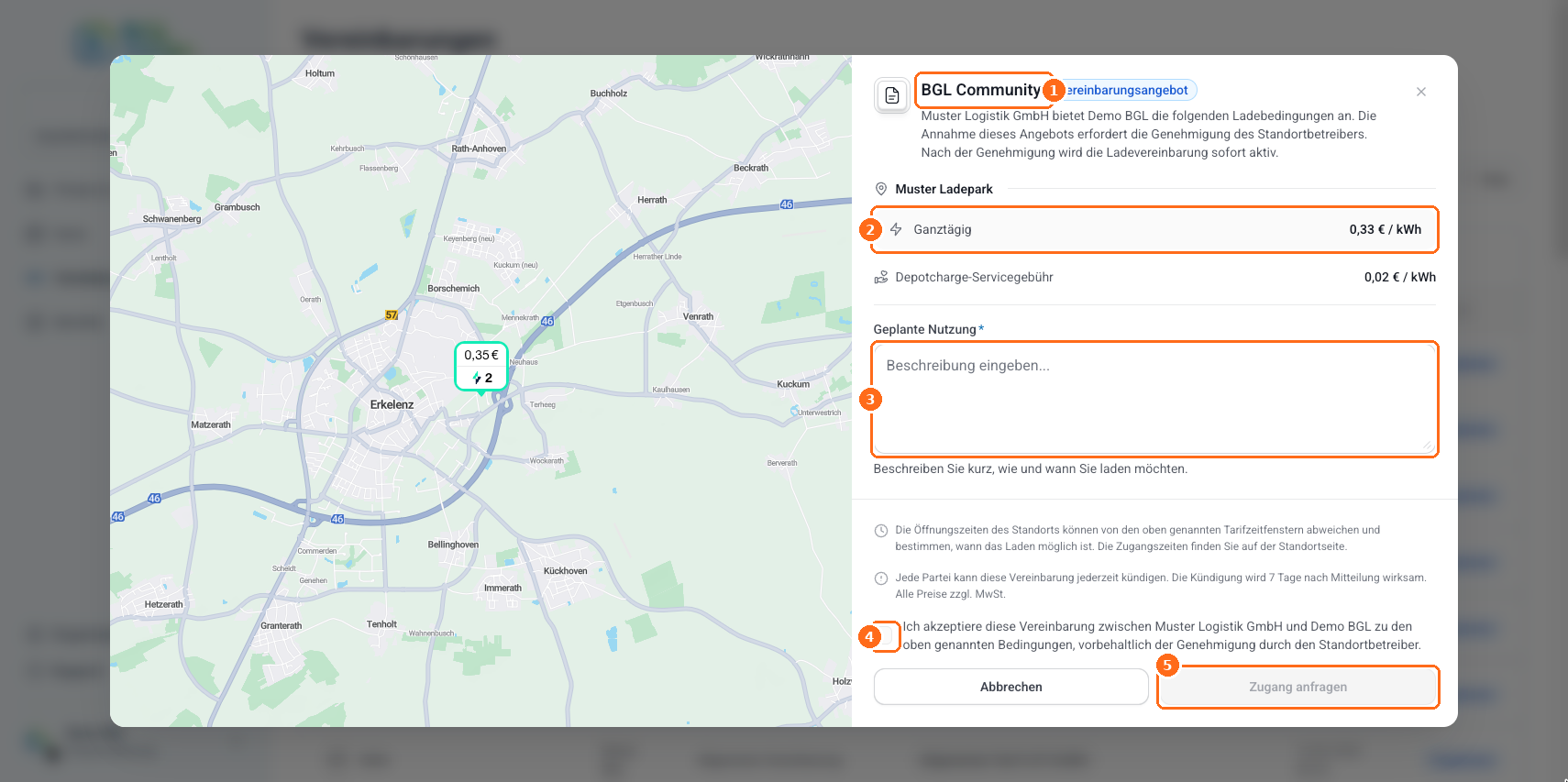Click the Buchholz label on map
The image size is (1568, 782).
(x=610, y=94)
